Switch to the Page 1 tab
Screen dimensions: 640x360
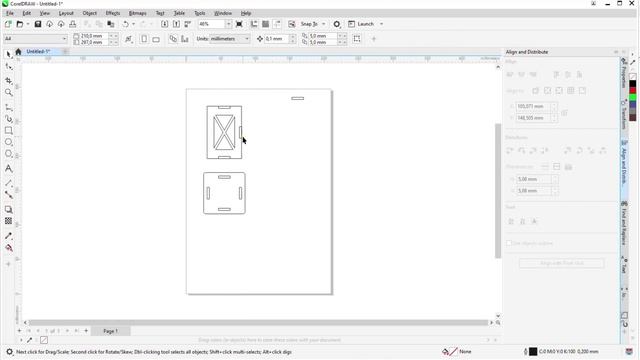point(111,331)
